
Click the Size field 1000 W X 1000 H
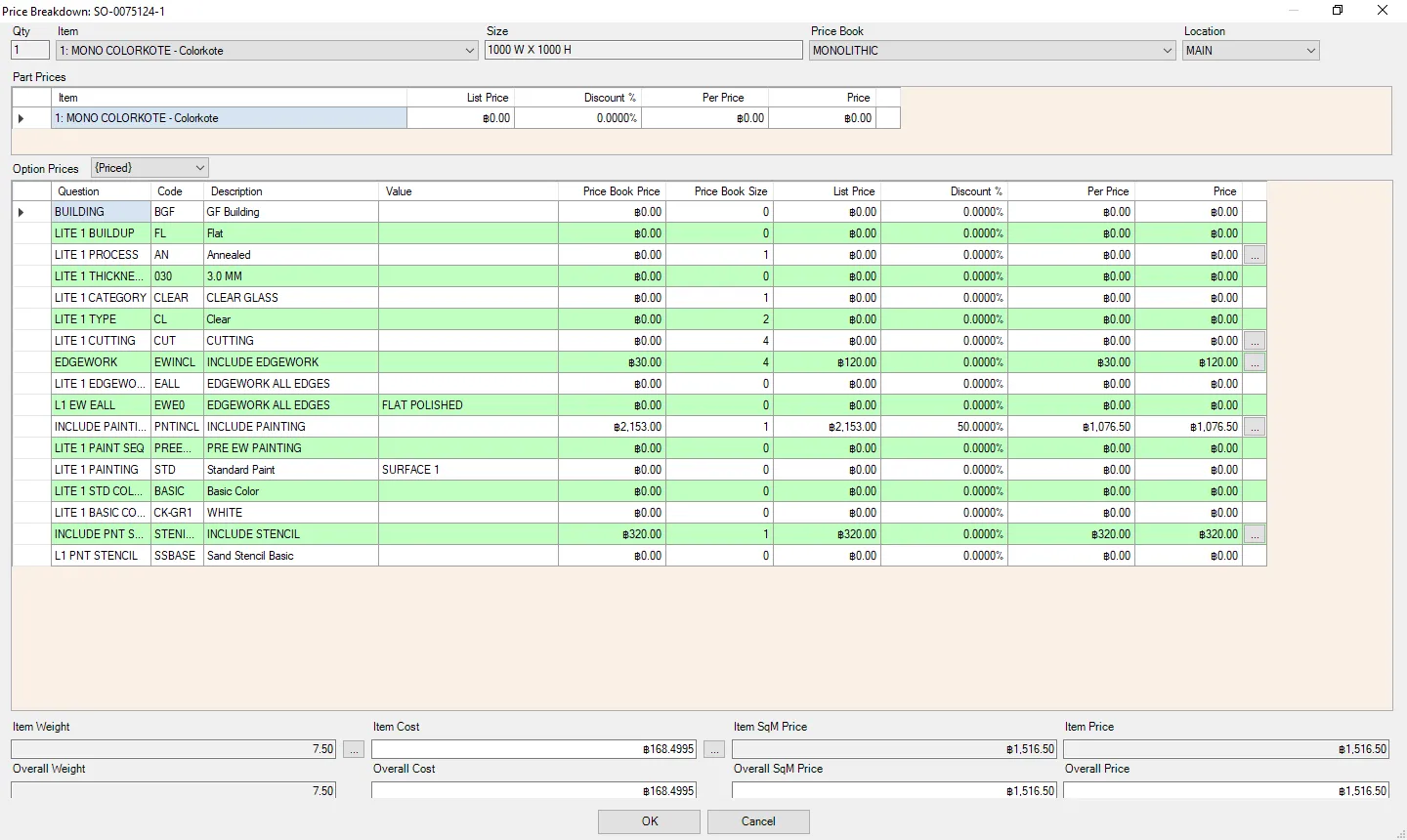(x=644, y=50)
